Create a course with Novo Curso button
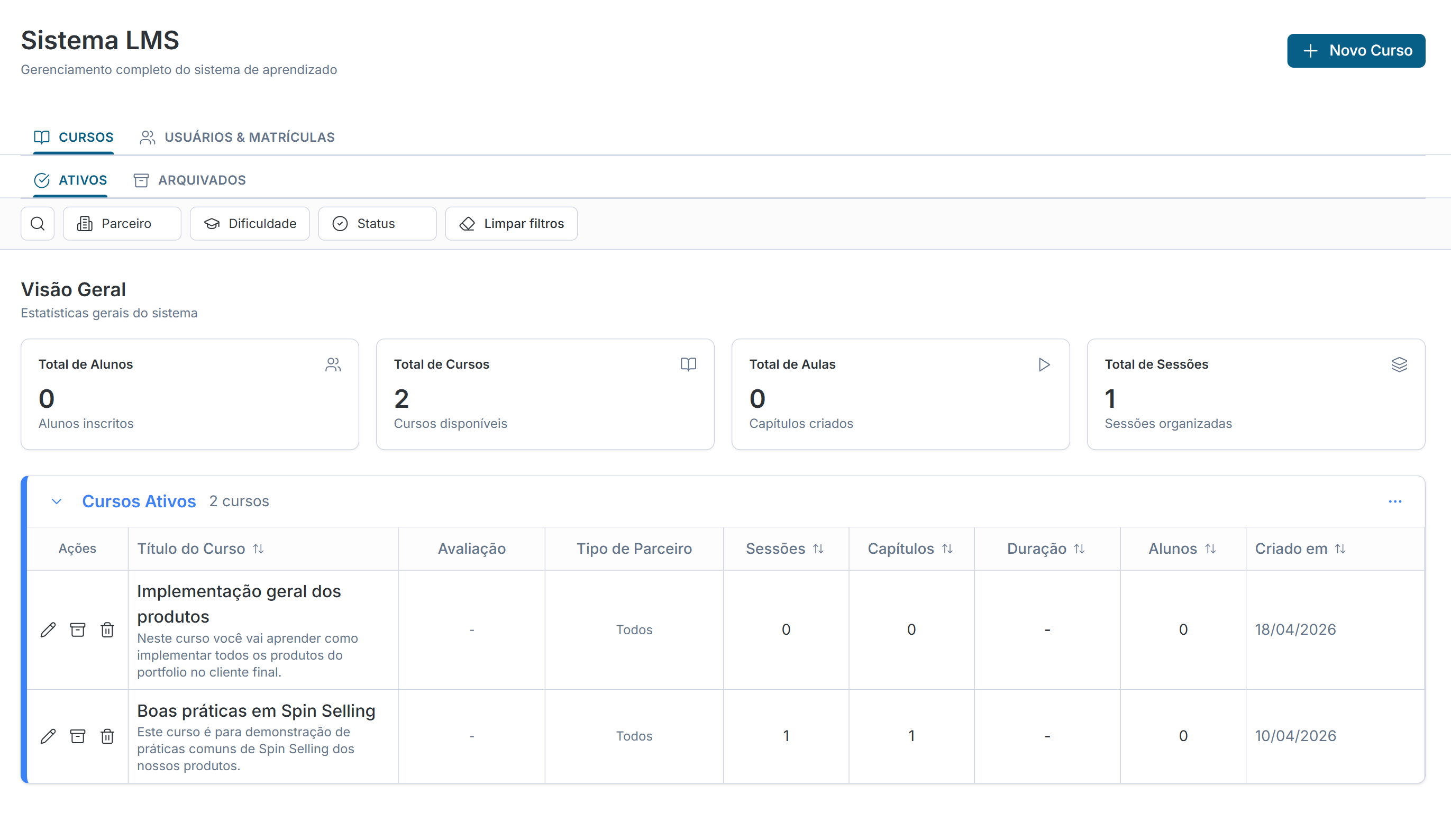 (x=1356, y=51)
